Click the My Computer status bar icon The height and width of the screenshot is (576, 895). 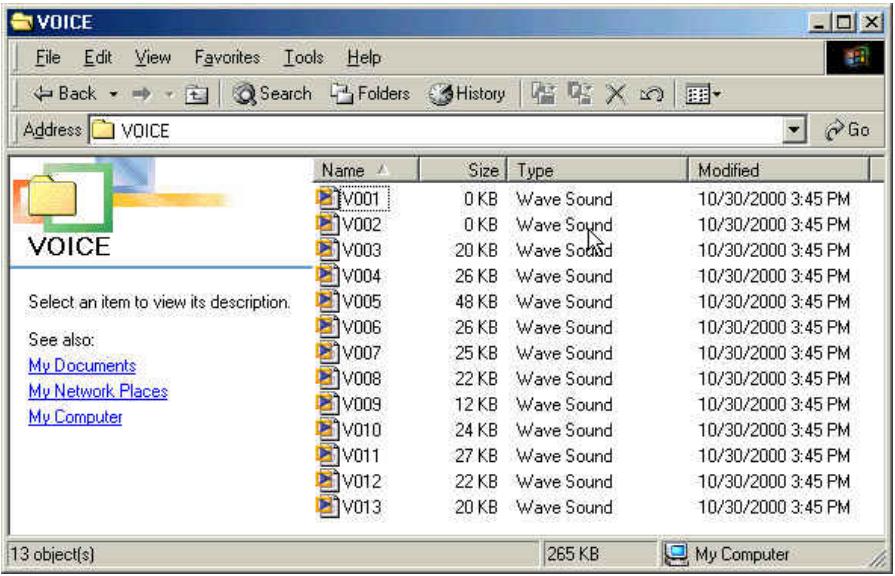(x=677, y=554)
